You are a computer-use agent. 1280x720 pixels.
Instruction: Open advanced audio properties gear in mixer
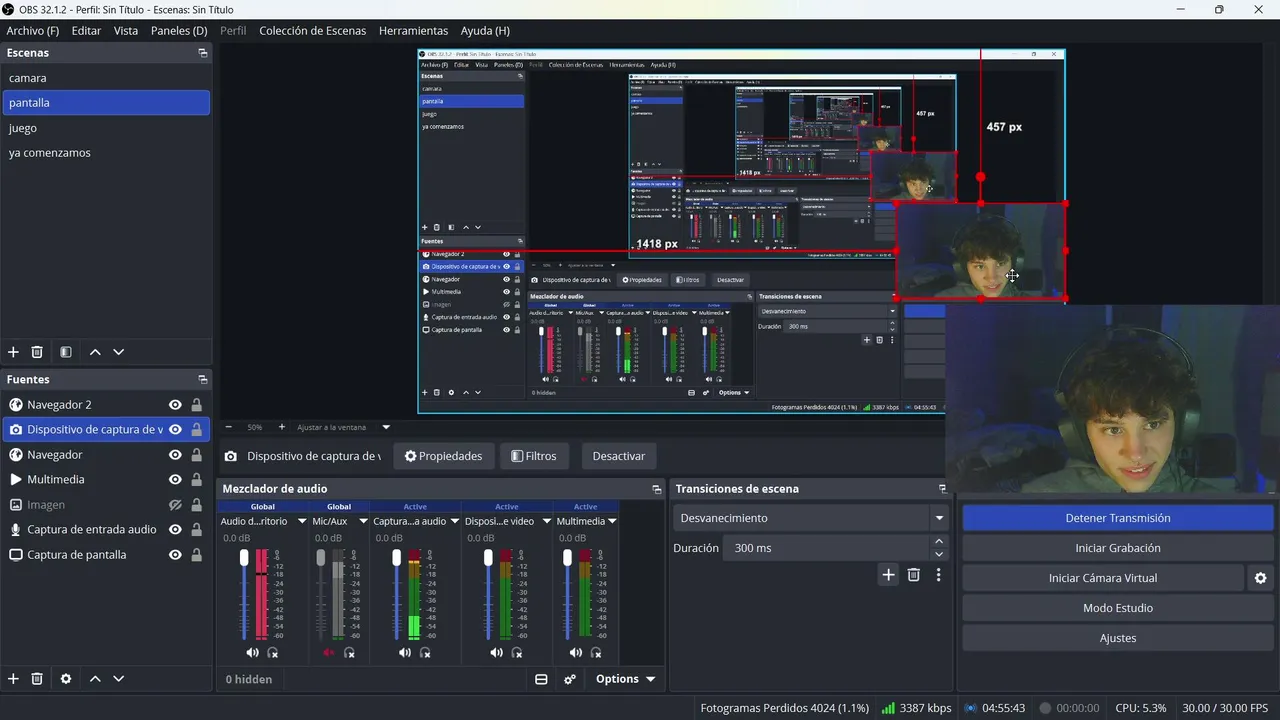tap(570, 679)
